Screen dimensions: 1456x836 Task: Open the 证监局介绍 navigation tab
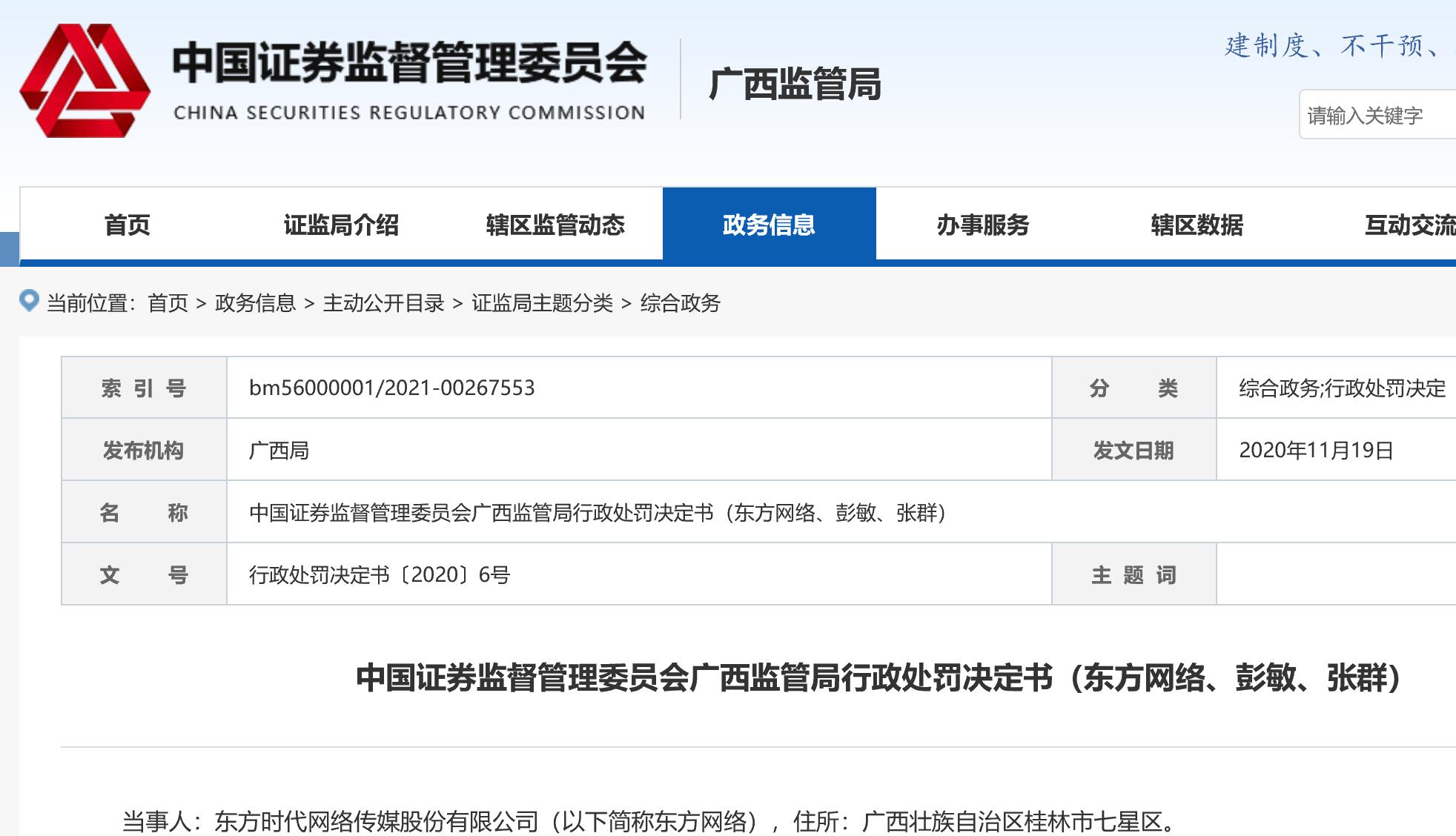pos(341,225)
